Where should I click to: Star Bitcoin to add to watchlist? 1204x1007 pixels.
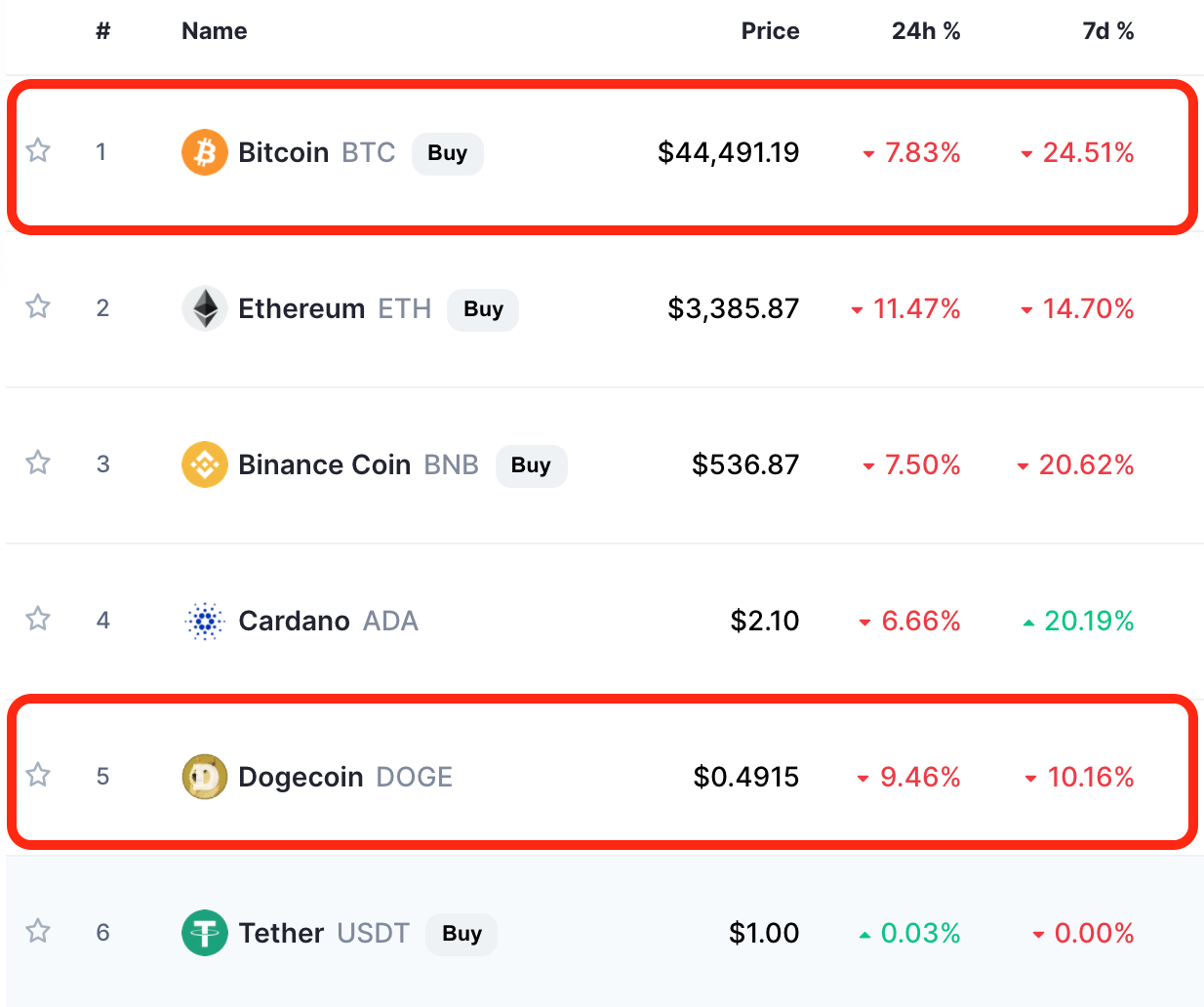[38, 150]
